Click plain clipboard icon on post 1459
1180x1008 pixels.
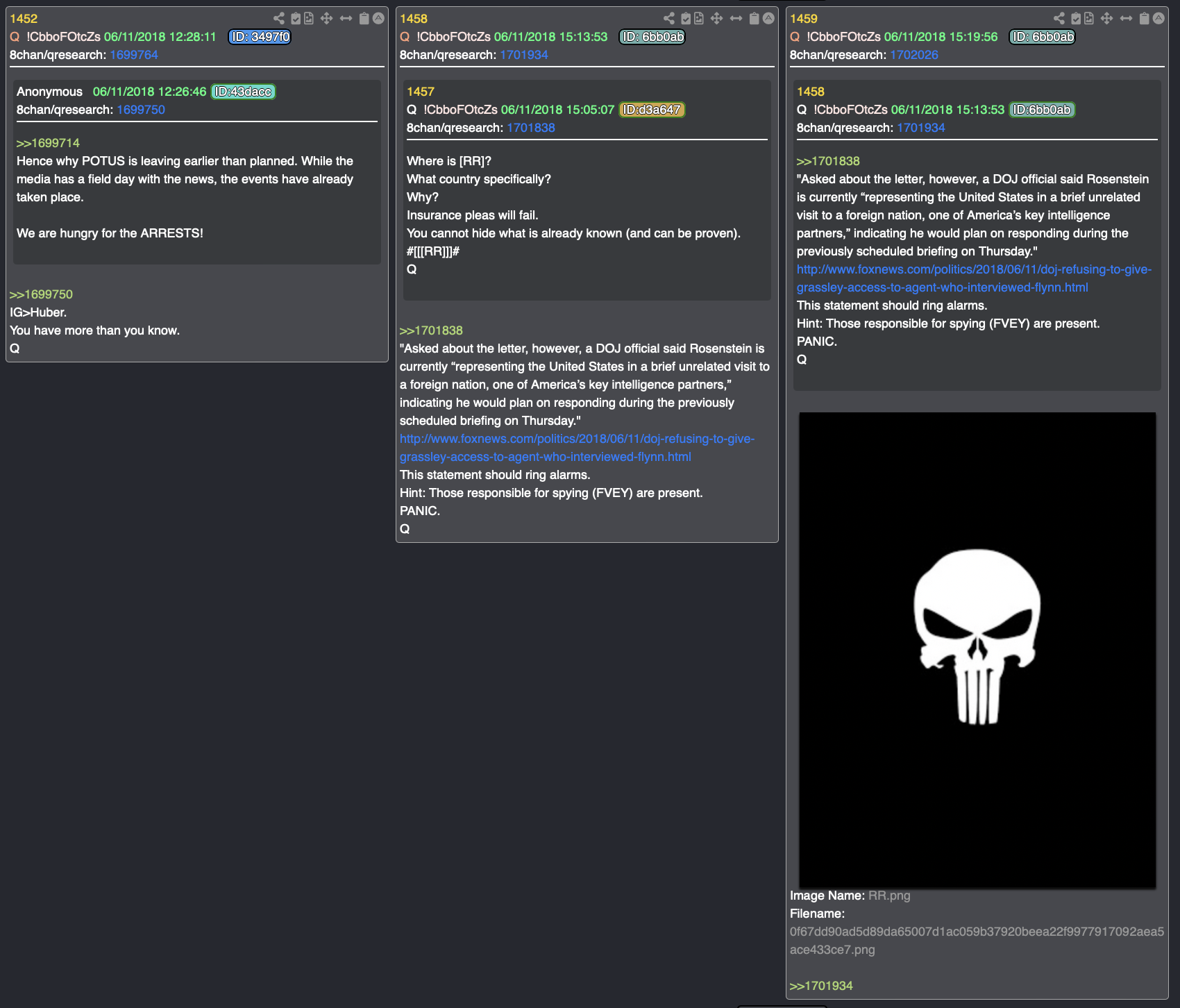click(x=1144, y=19)
